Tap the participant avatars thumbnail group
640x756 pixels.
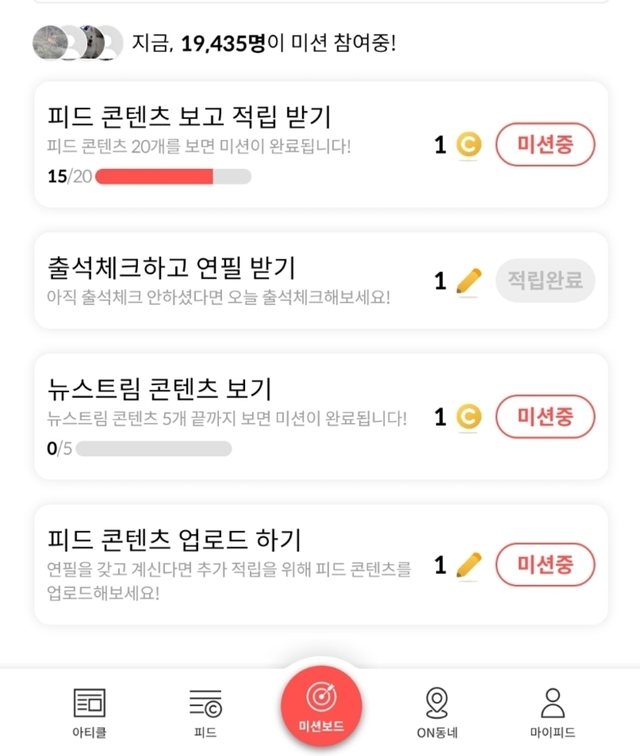(77, 43)
